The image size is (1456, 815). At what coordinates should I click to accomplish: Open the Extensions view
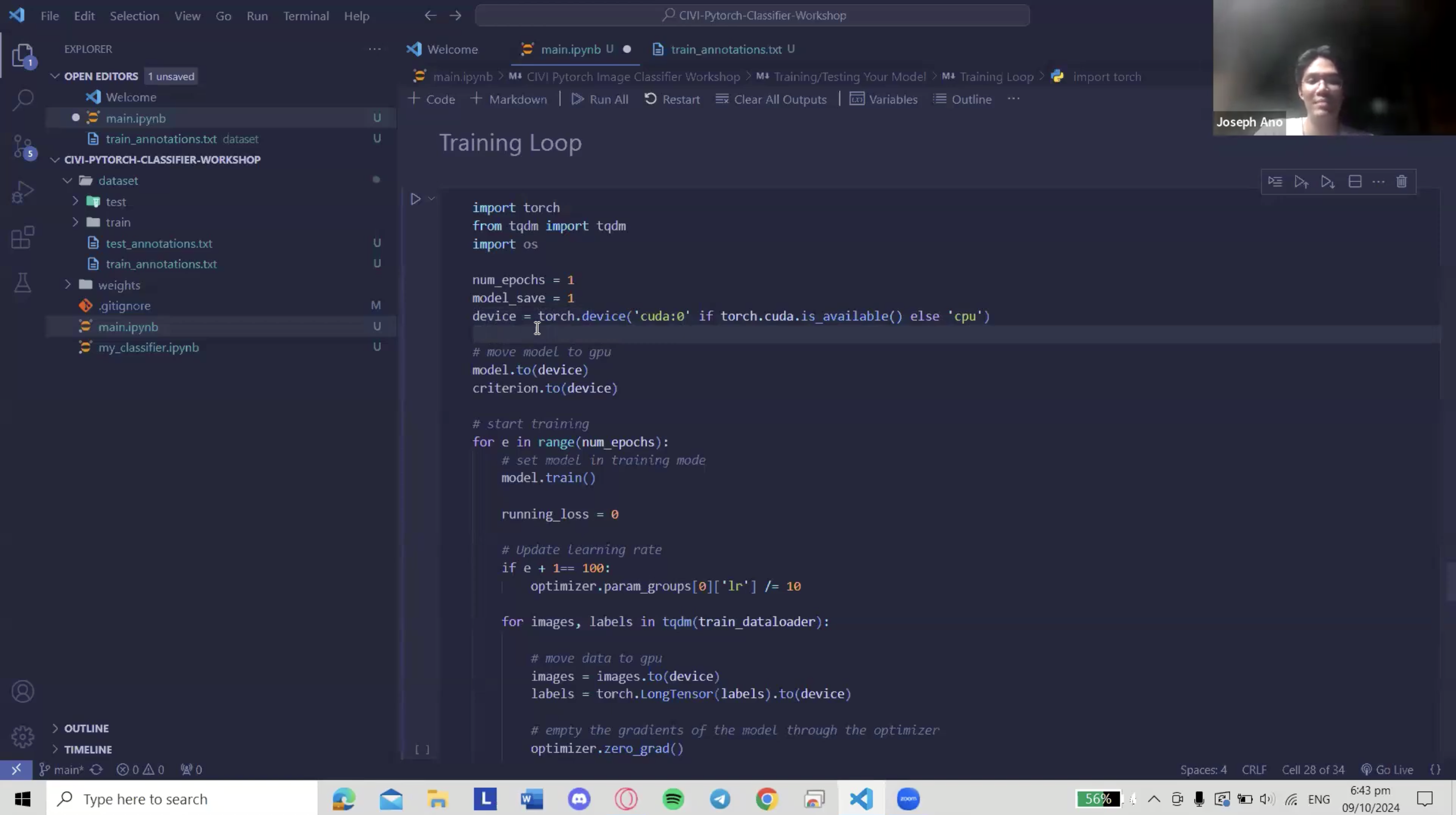tap(23, 237)
